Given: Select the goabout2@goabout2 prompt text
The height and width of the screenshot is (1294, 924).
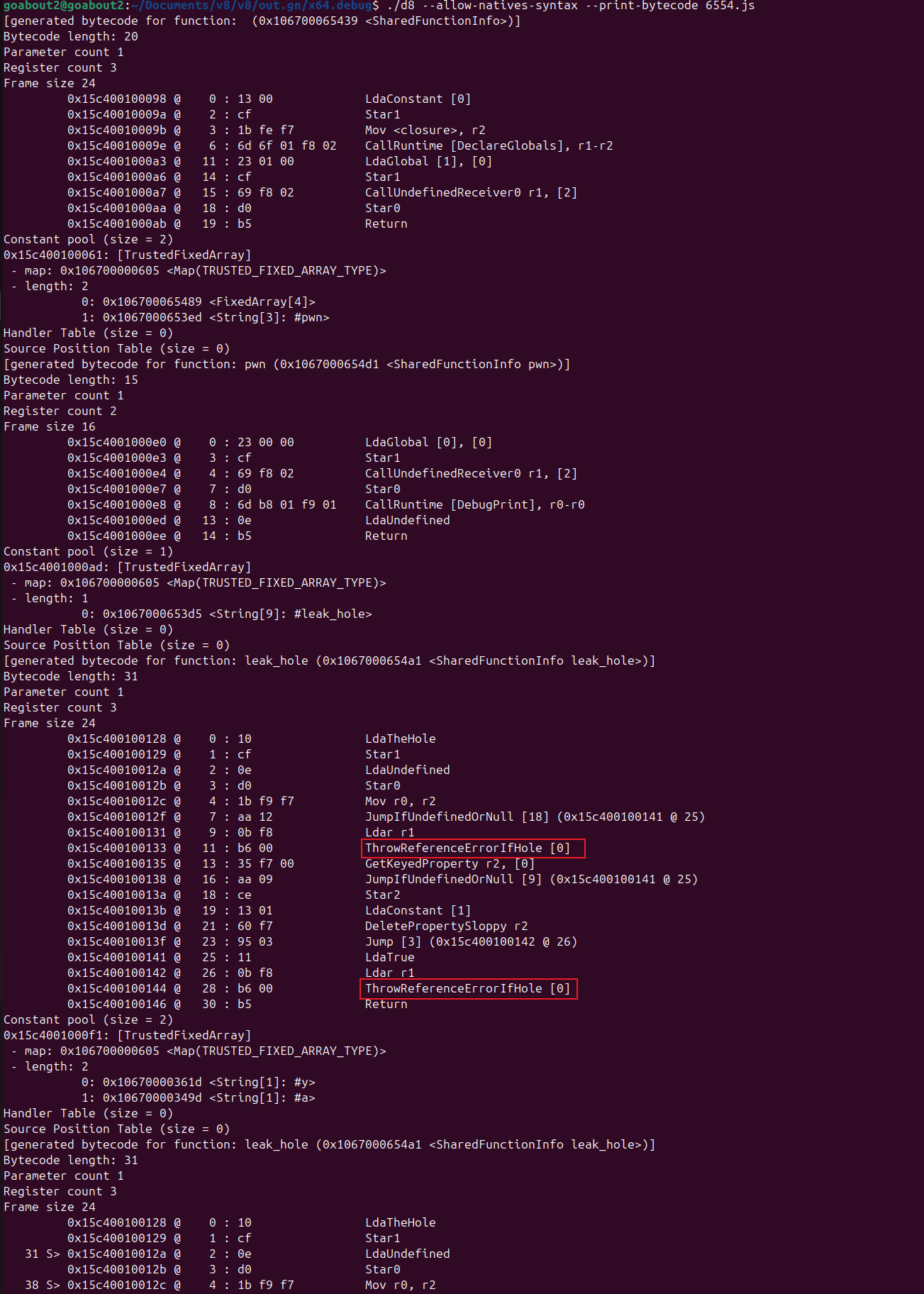Looking at the screenshot, I should coord(63,6).
